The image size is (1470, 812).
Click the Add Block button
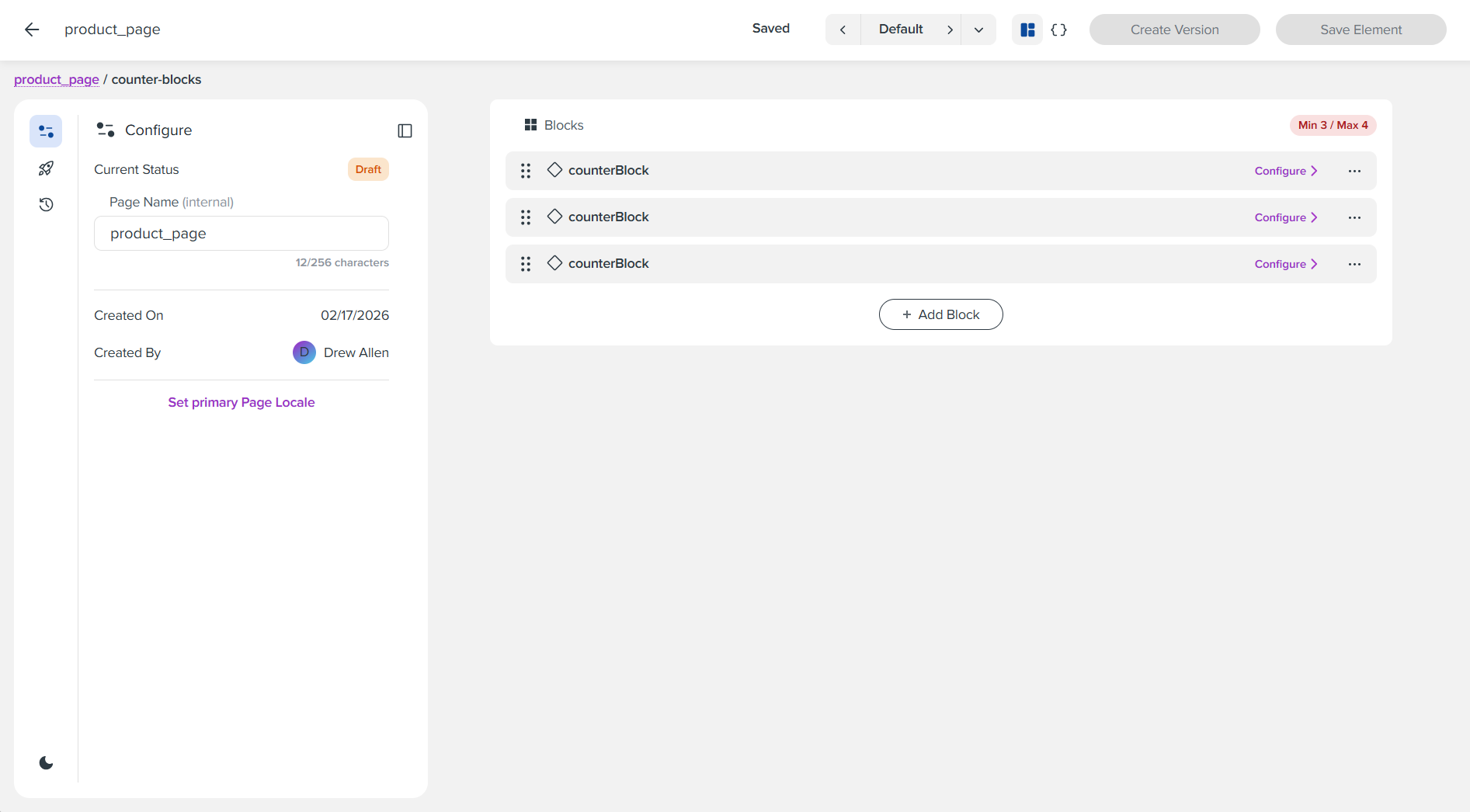(x=940, y=314)
